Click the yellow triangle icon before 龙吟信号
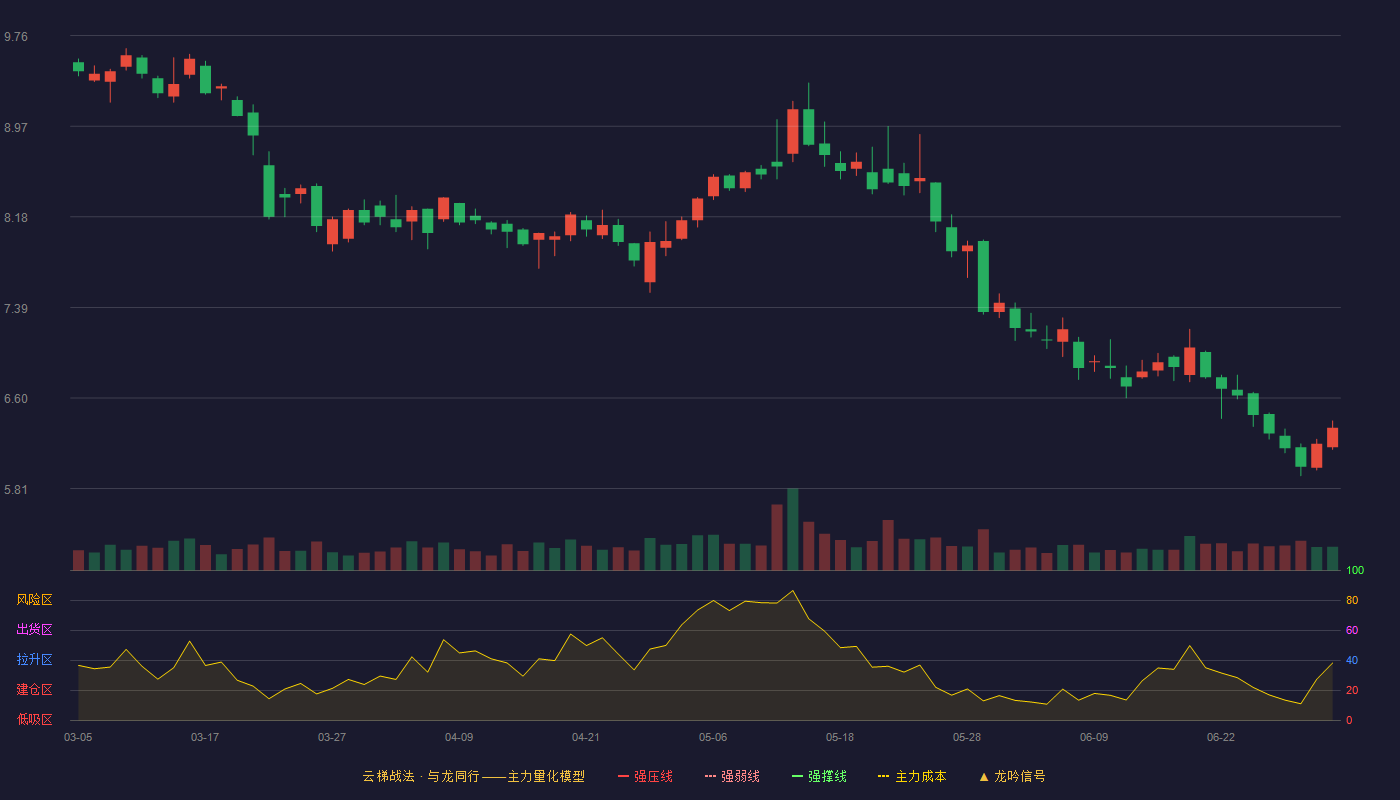Screen dimensions: 1400x800 984,776
